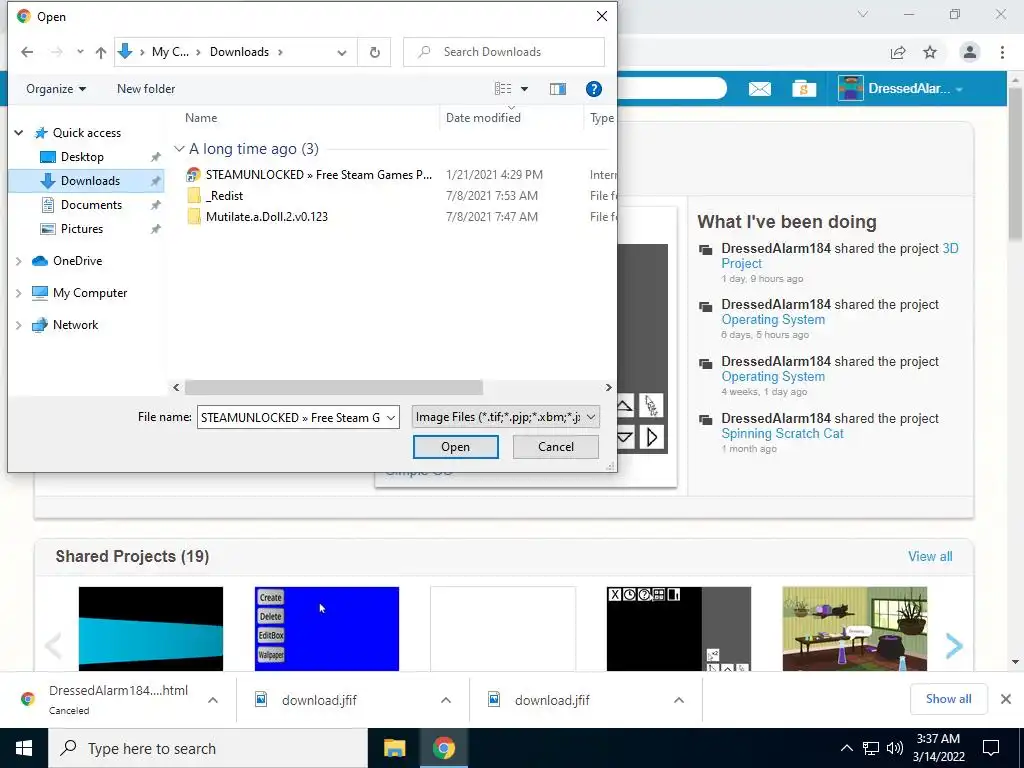The height and width of the screenshot is (768, 1024).
Task: Click the Open button
Action: tap(455, 447)
